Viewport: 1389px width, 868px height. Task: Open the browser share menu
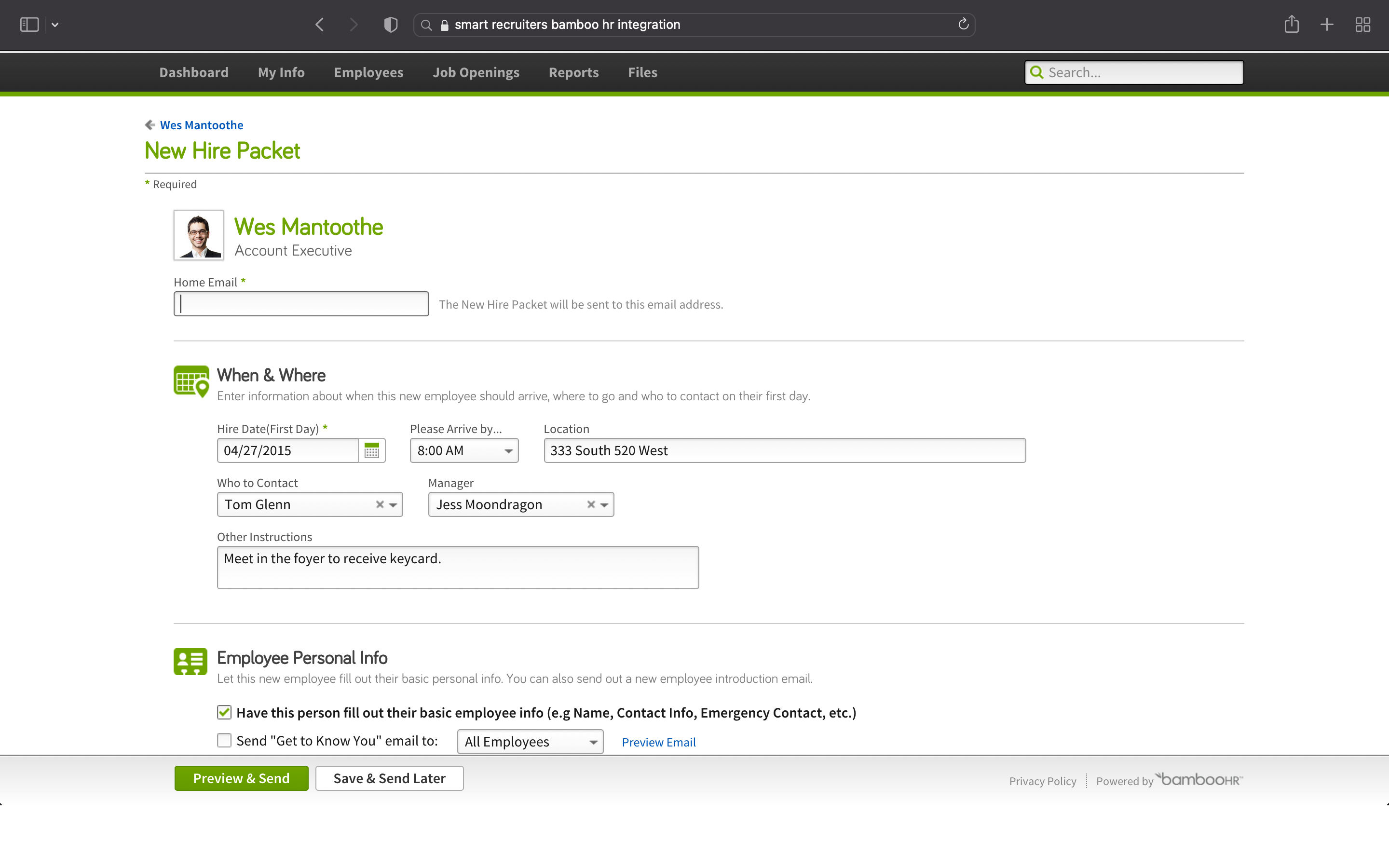tap(1292, 24)
